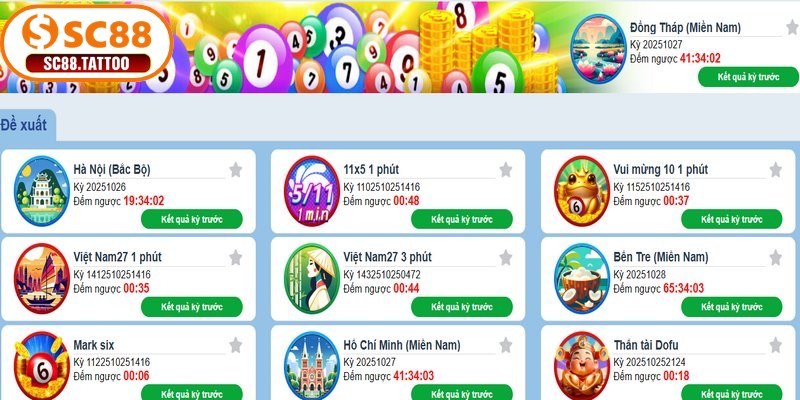The image size is (800, 400).
Task: Switch to the Đề xuất tab
Action: coord(24,125)
